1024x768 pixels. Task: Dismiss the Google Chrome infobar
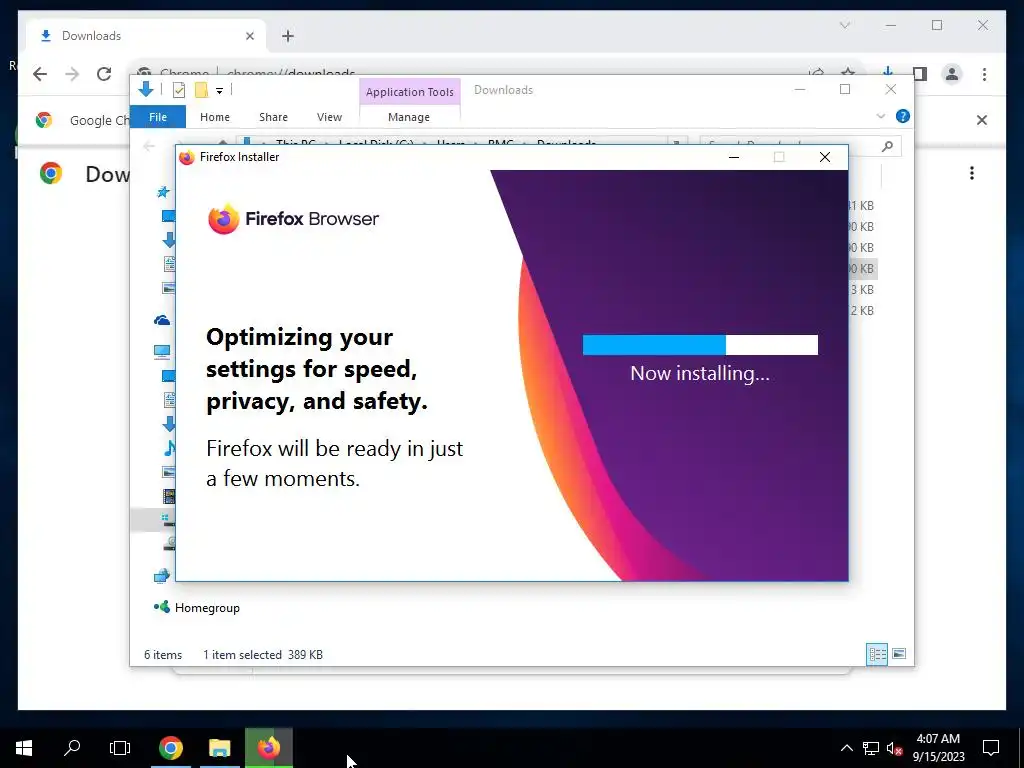(982, 120)
